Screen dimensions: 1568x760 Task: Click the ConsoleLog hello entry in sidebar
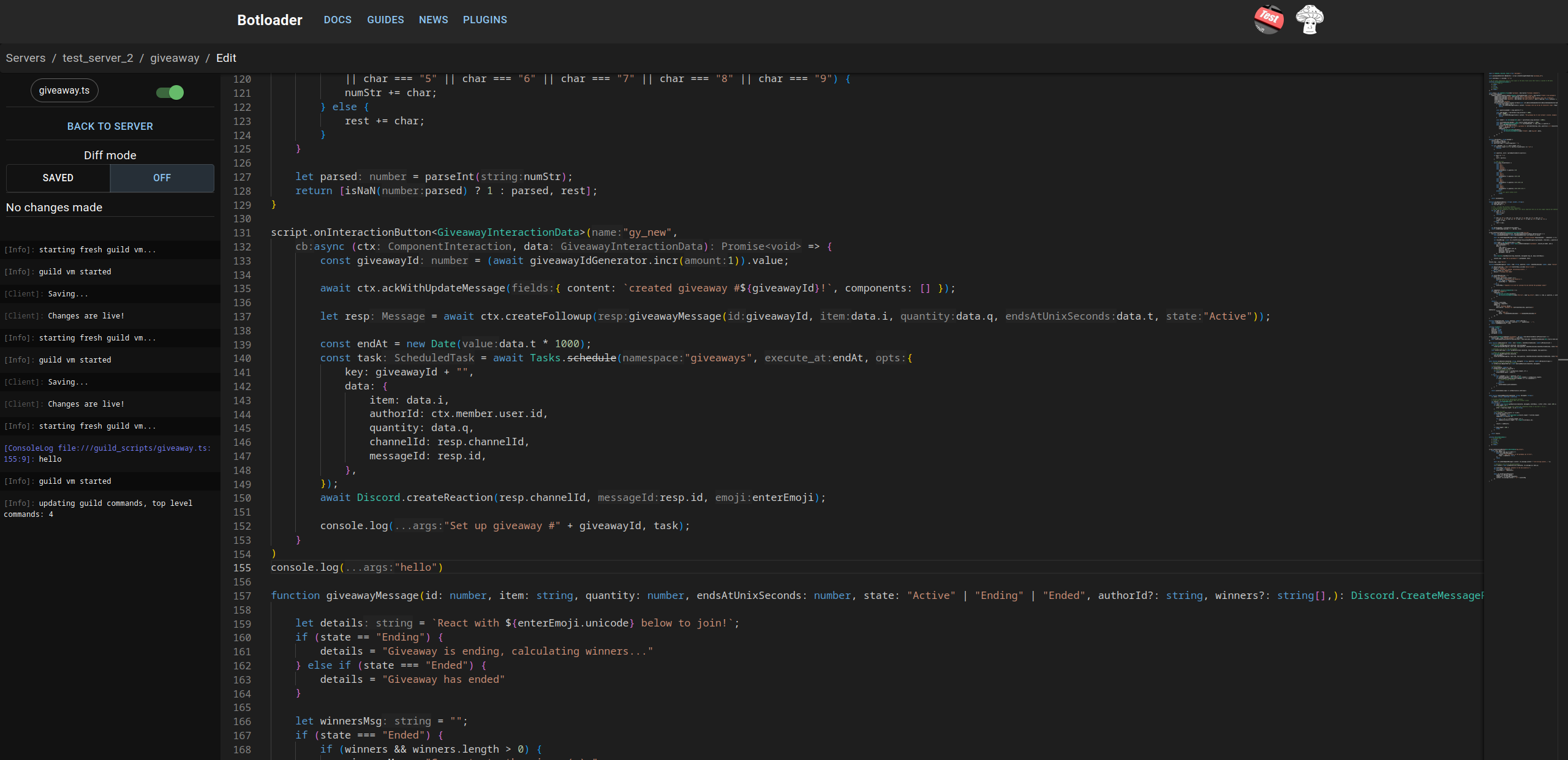pyautogui.click(x=107, y=453)
